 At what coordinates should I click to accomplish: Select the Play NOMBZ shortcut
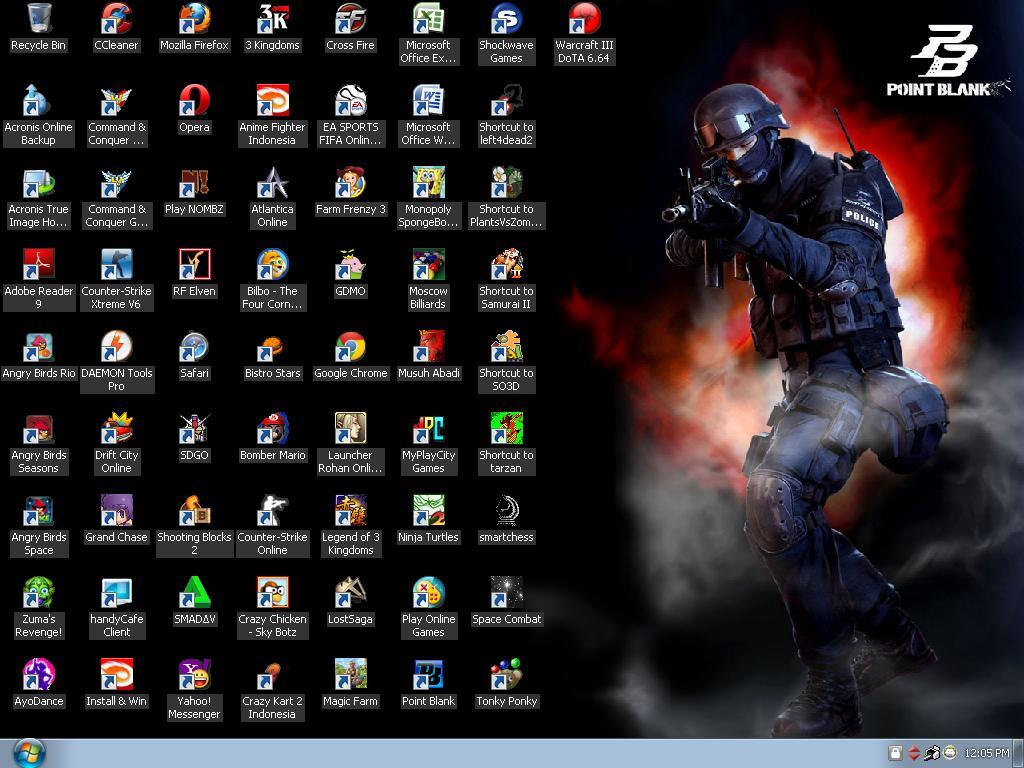tap(195, 183)
